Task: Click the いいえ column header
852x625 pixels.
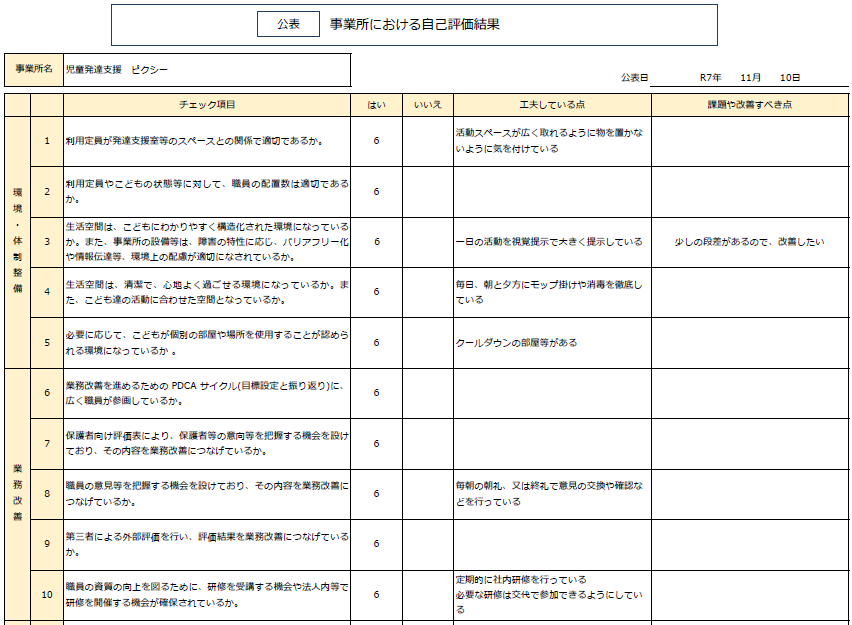Action: click(427, 104)
